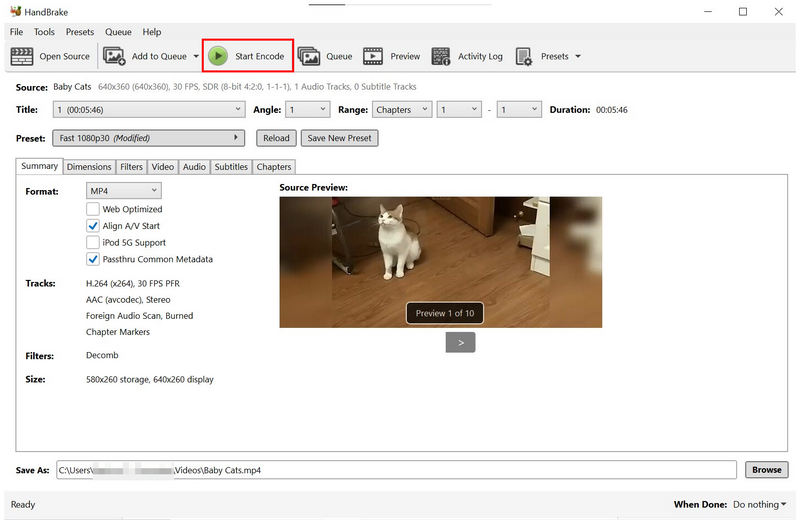Open the Activity Log icon
800x524 pixels.
click(441, 56)
